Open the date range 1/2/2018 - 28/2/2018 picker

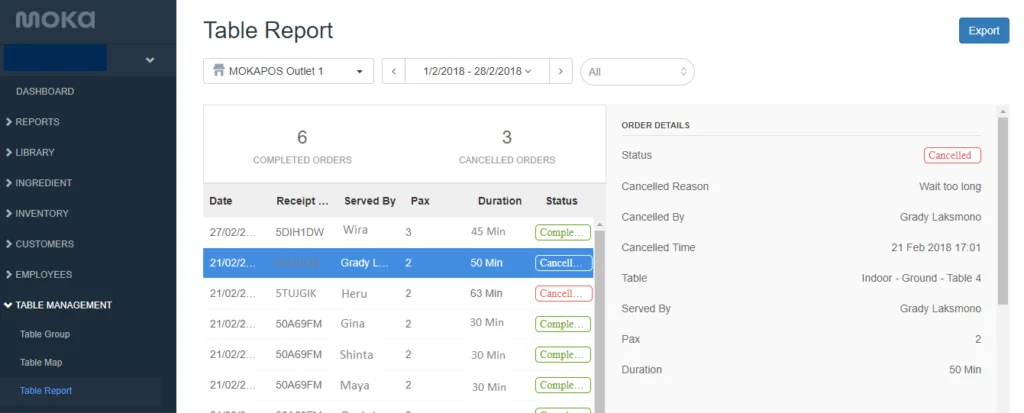click(x=477, y=71)
